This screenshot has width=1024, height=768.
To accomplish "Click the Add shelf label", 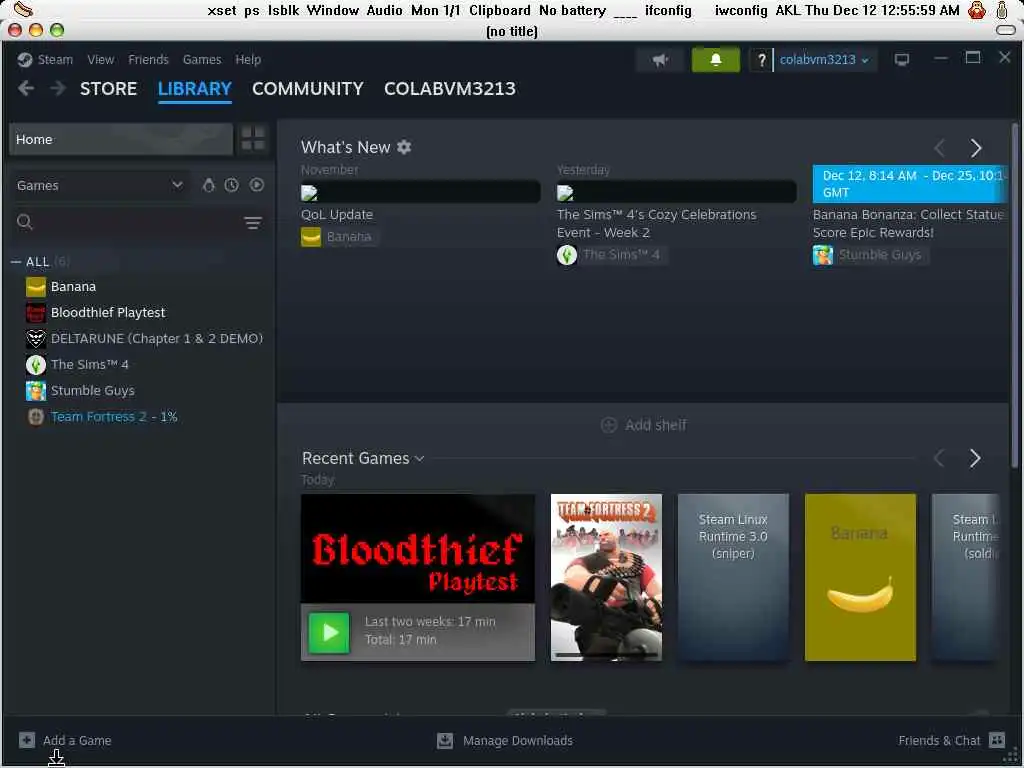I will coord(656,425).
